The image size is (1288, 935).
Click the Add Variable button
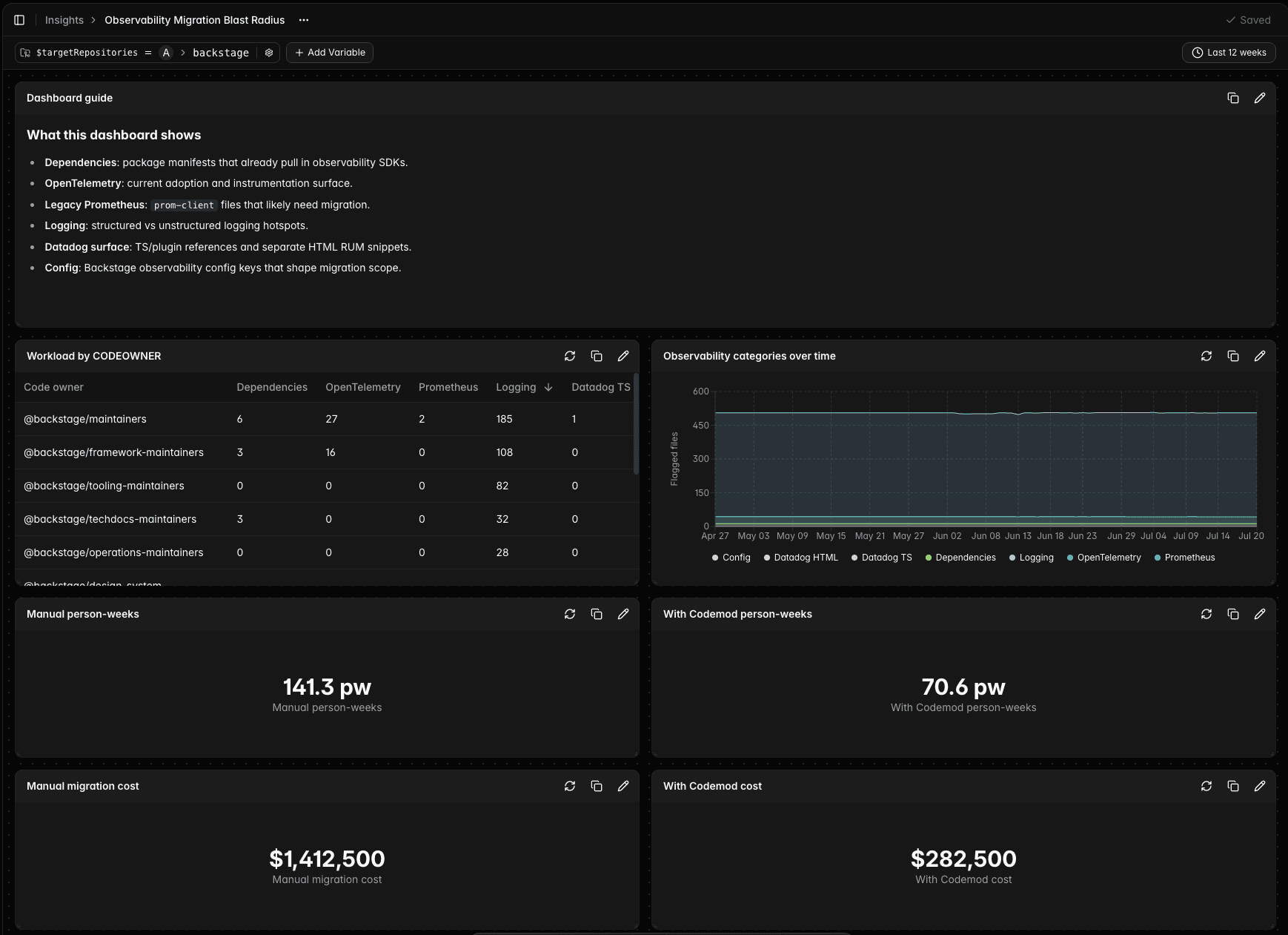coord(330,53)
